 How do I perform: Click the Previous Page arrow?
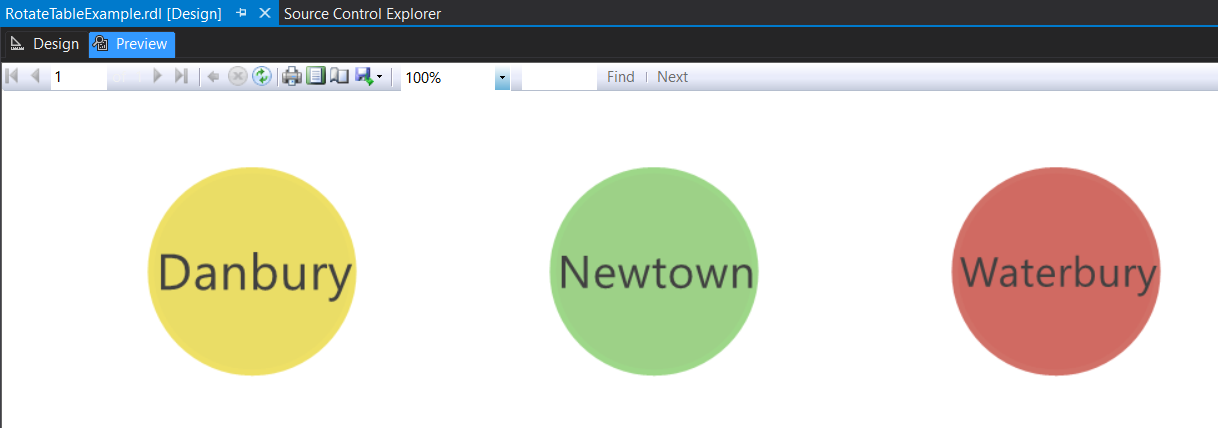tap(35, 77)
